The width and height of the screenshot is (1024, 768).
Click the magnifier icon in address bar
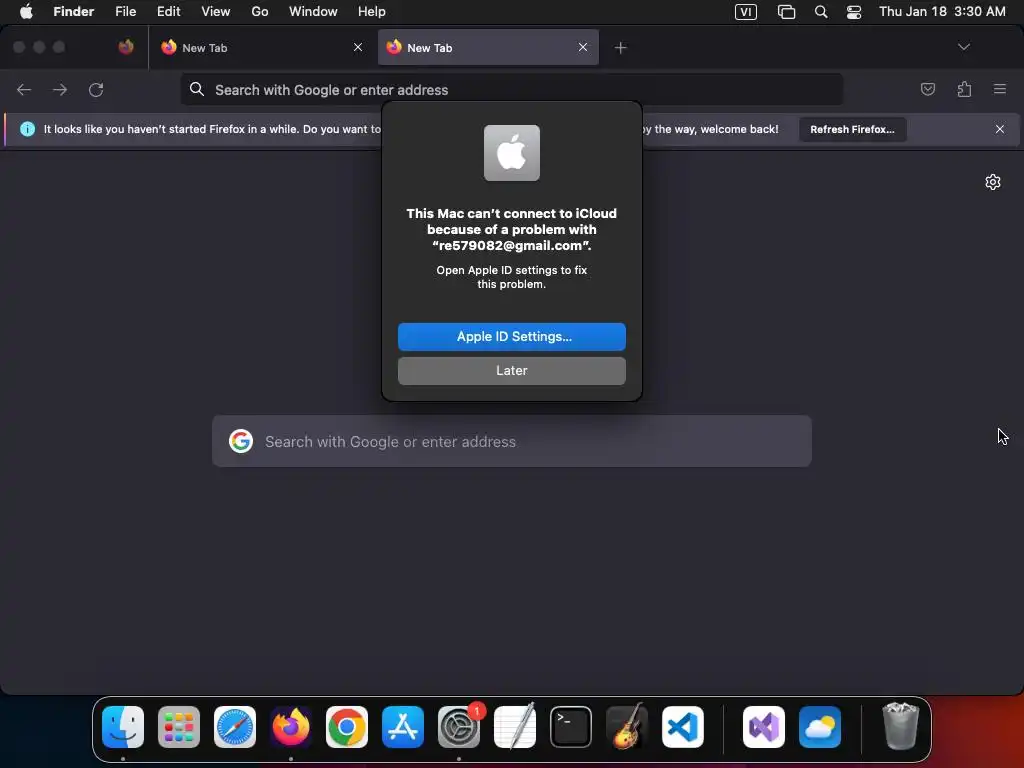click(x=197, y=89)
